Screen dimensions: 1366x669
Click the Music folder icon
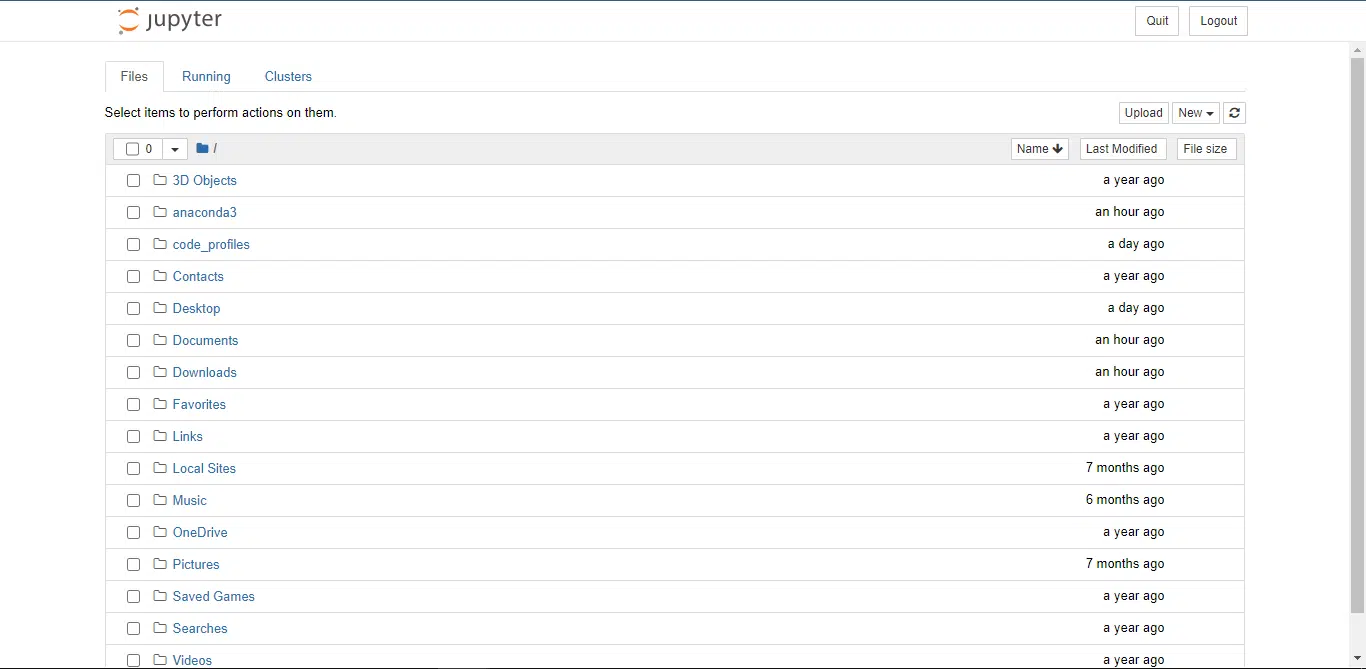click(x=160, y=500)
